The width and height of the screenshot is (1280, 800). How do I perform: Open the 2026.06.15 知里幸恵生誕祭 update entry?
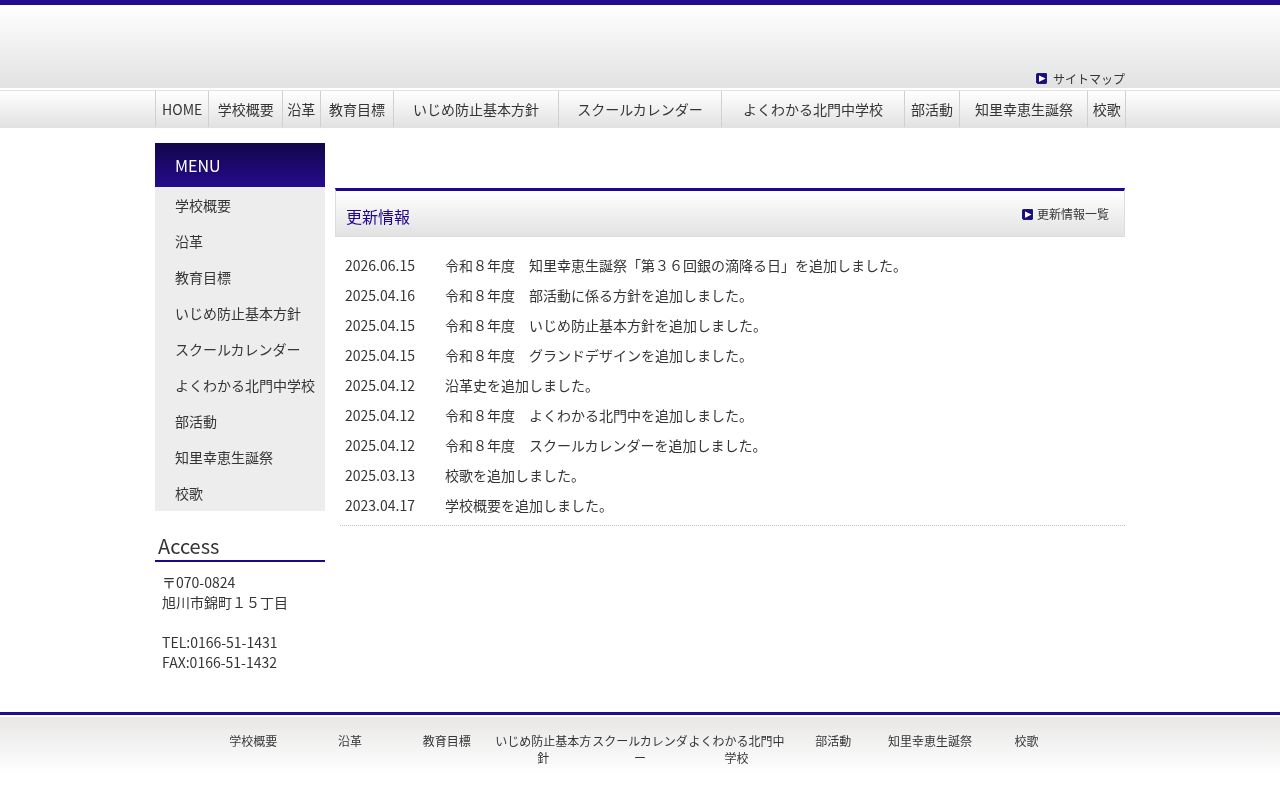coord(675,266)
